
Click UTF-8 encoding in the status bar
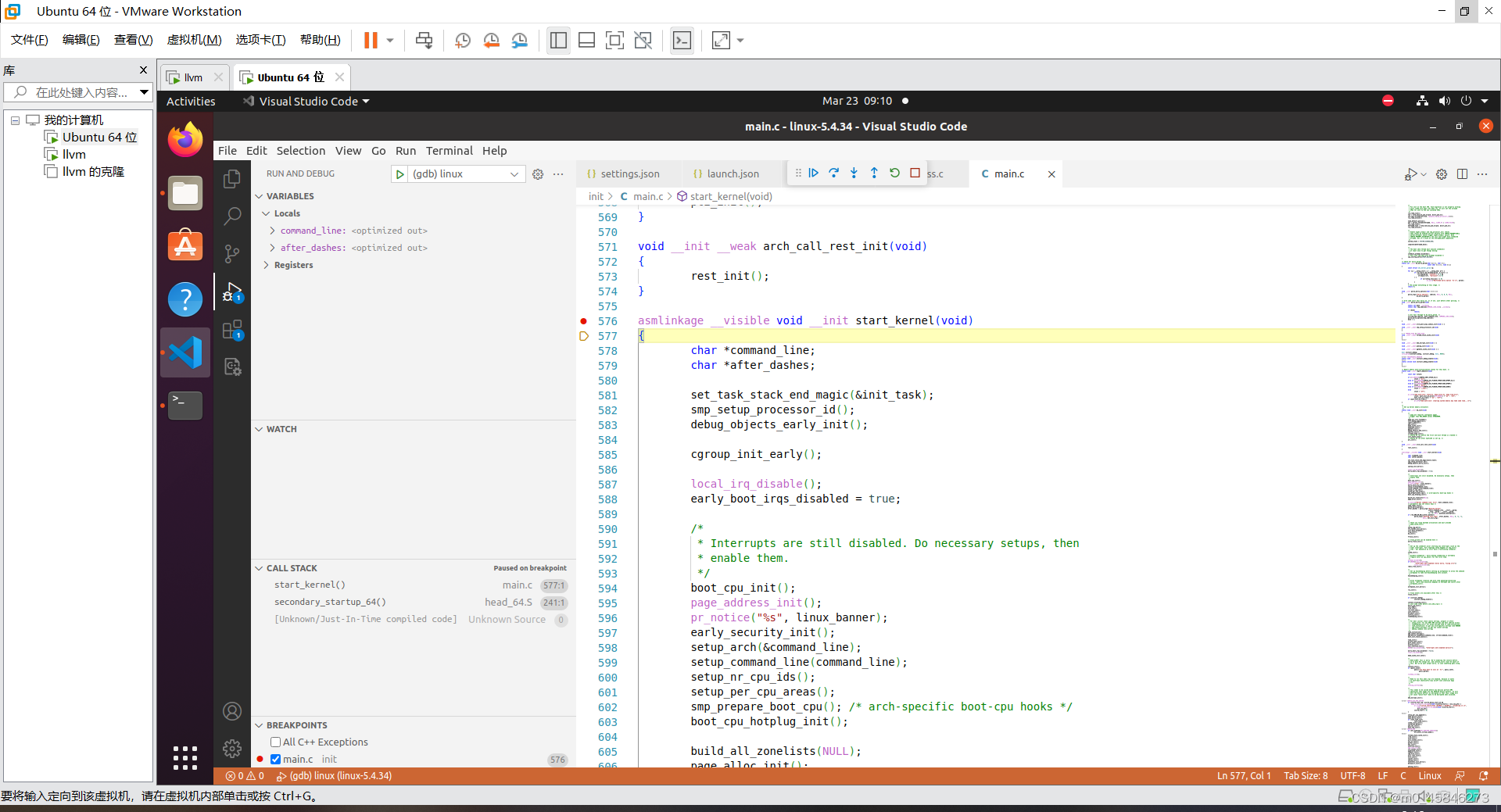[x=1352, y=776]
